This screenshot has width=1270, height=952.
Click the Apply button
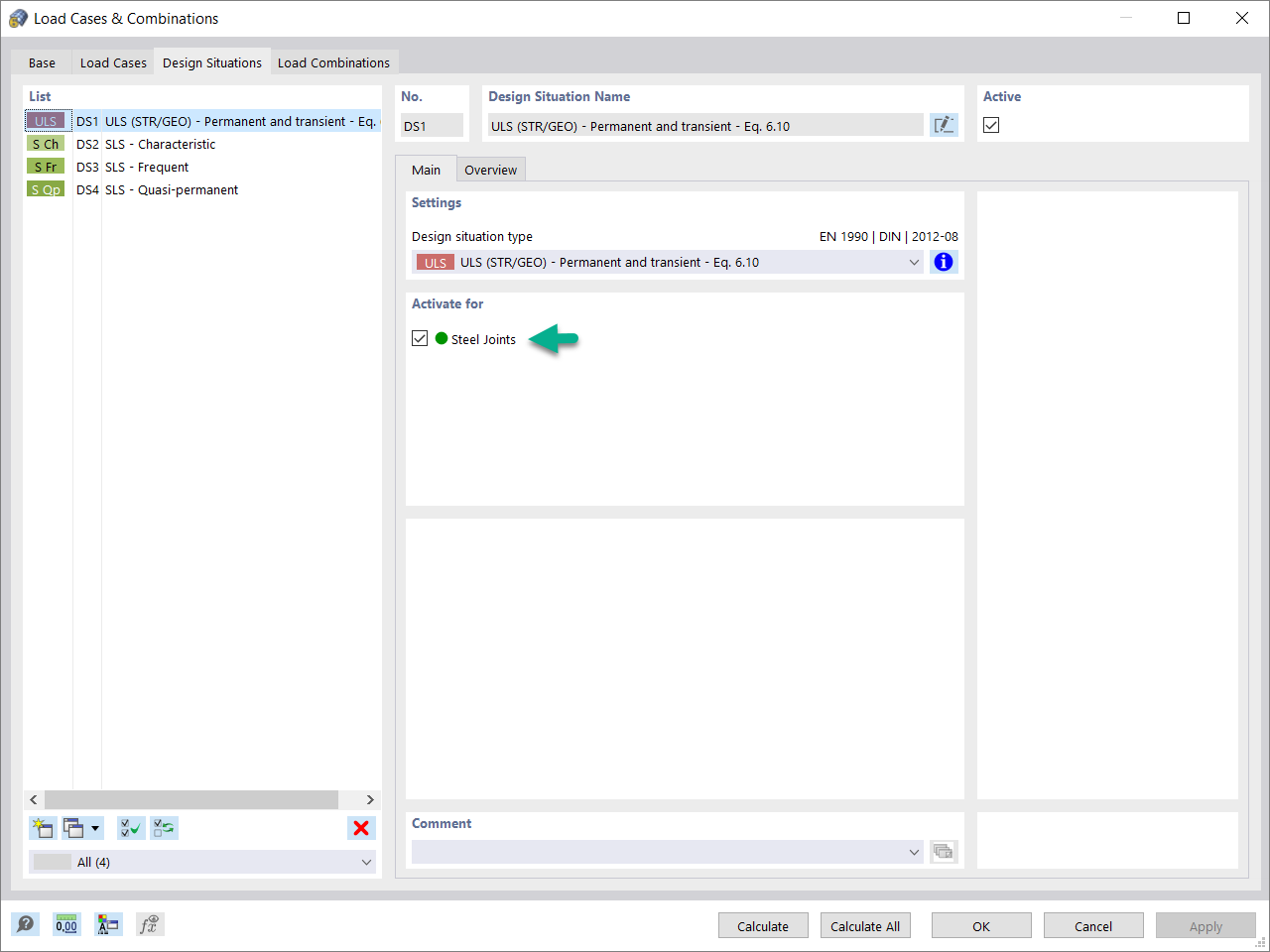click(x=1206, y=926)
